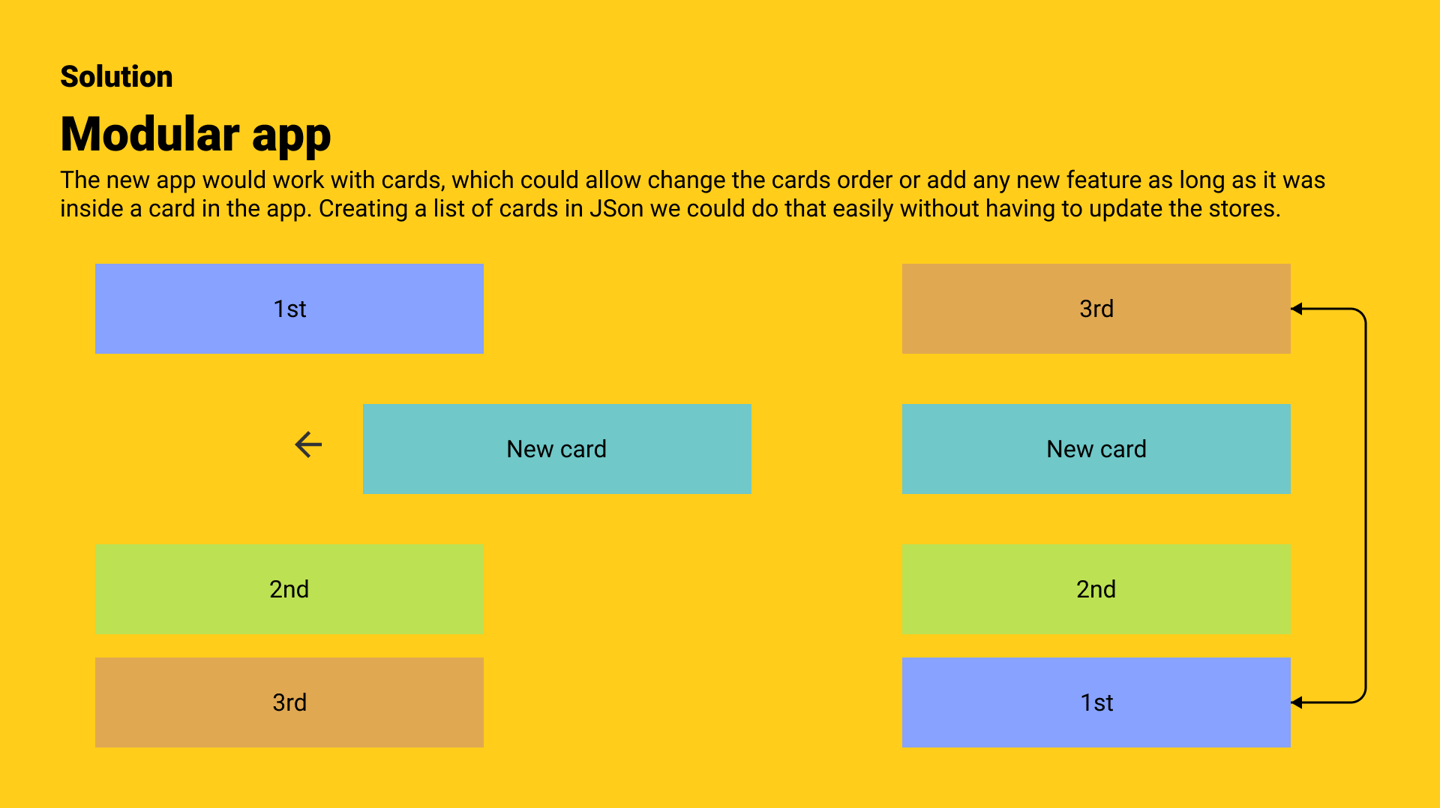The width and height of the screenshot is (1440, 808).
Task: Click the arrowhead pointing at right 1st card
Action: 1297,703
